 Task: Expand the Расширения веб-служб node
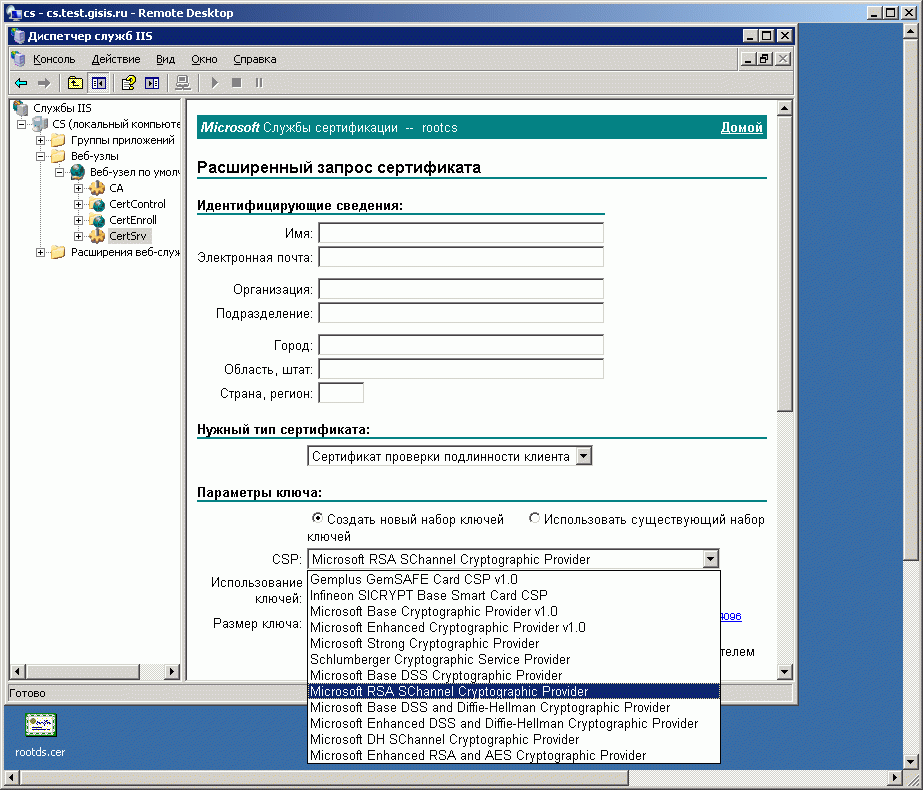(41, 252)
